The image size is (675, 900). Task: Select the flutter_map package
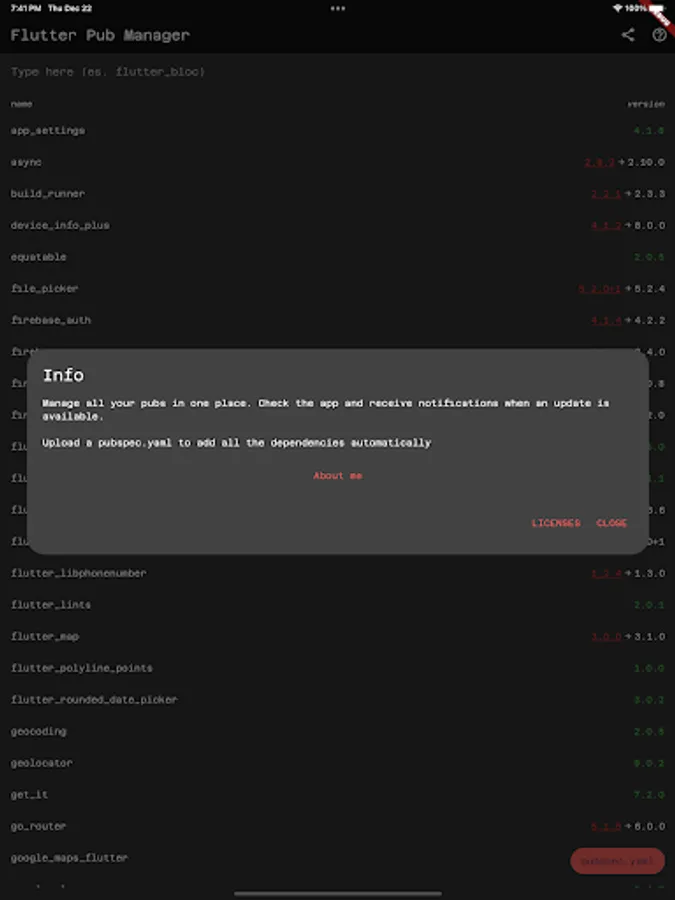338,637
